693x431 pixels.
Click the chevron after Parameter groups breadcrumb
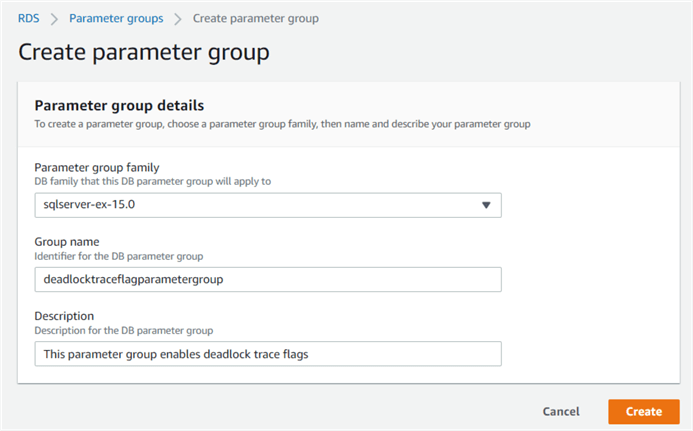pyautogui.click(x=176, y=18)
